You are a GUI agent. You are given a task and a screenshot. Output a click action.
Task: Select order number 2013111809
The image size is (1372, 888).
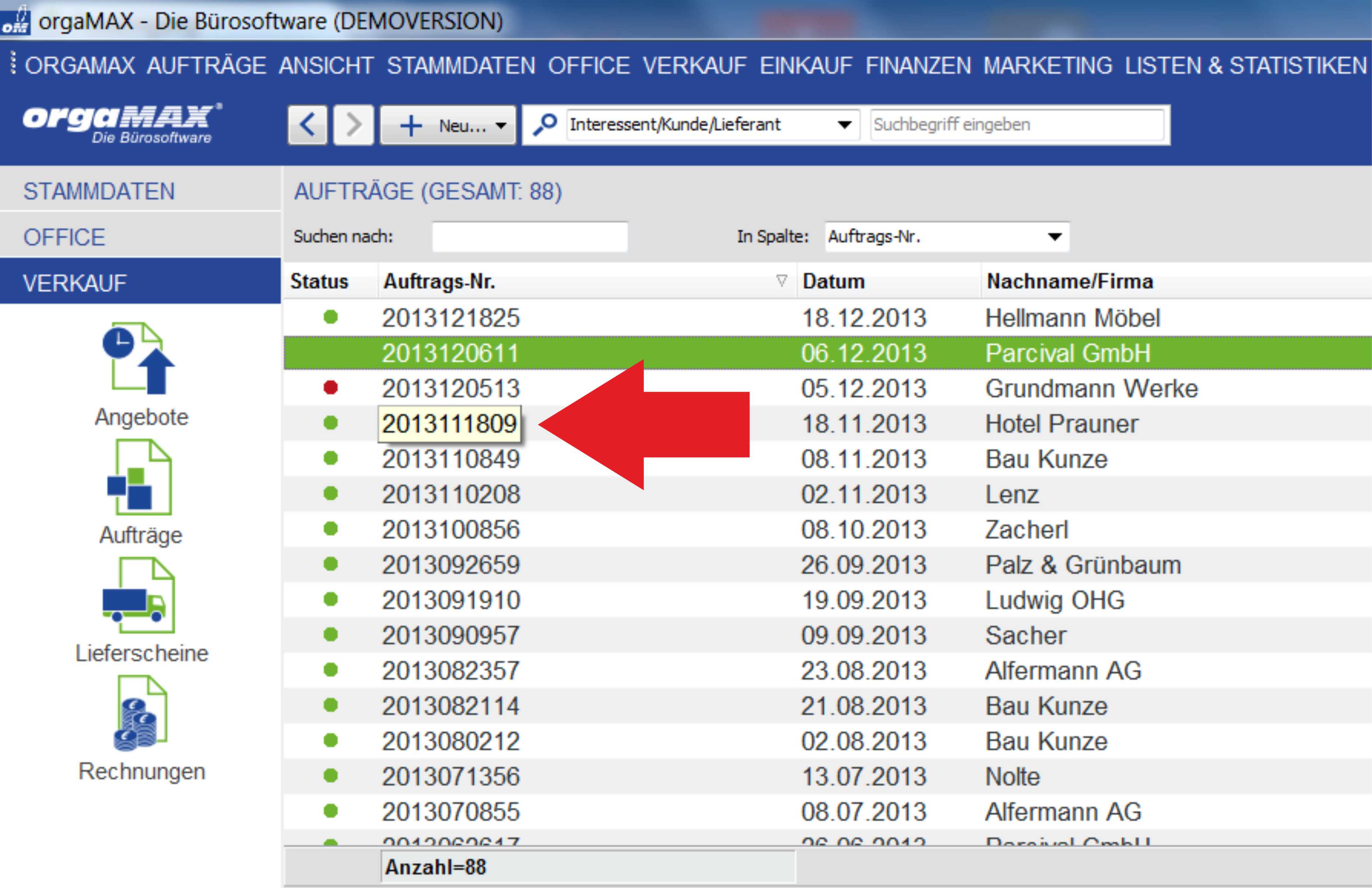[450, 423]
